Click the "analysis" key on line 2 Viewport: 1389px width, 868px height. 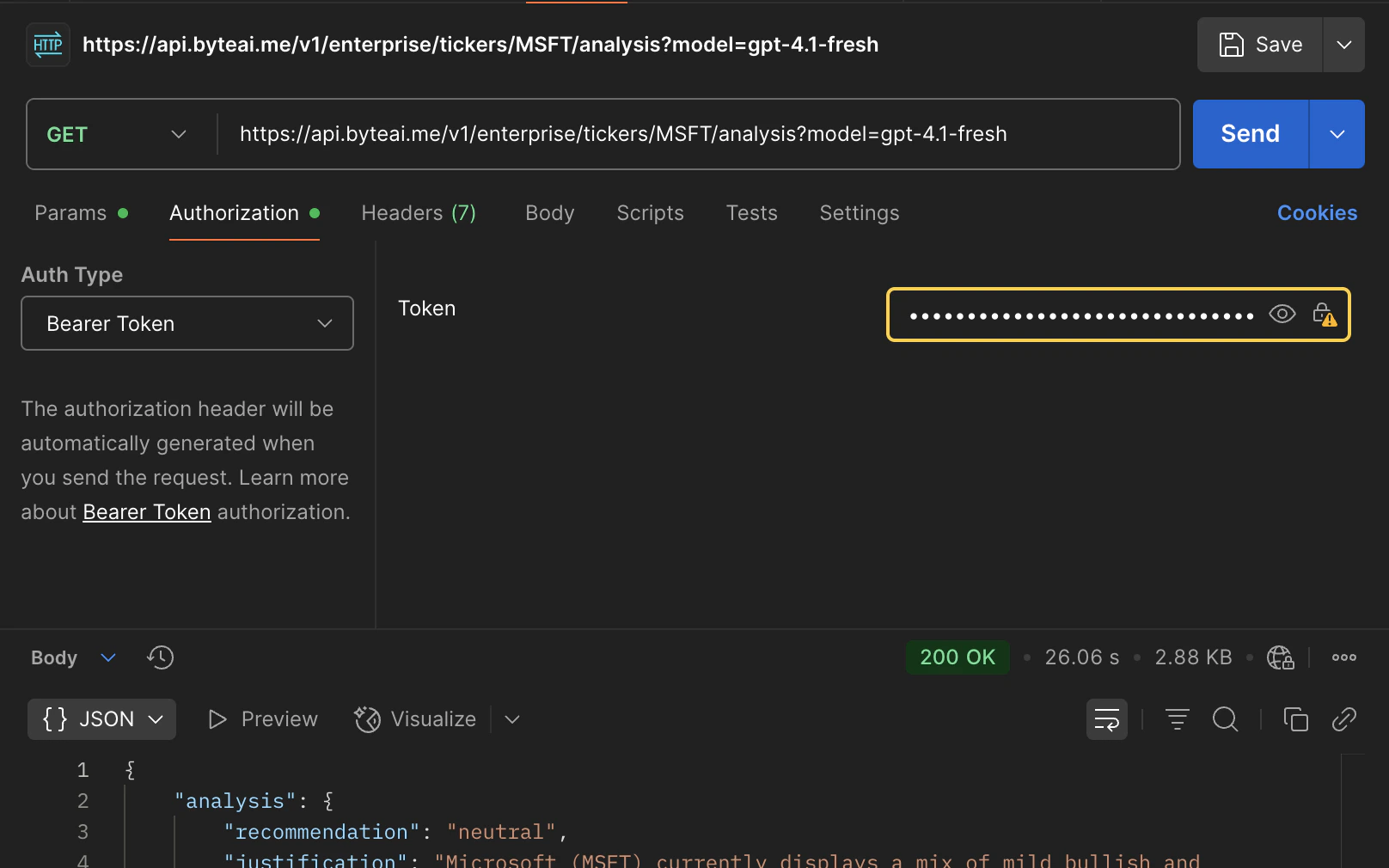[236, 801]
